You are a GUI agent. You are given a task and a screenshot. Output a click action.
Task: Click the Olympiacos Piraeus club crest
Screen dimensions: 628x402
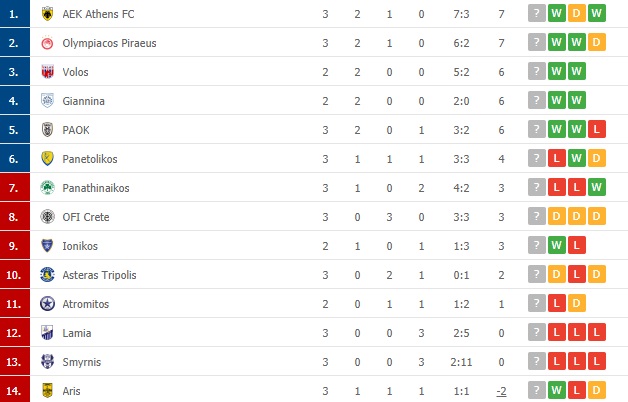click(46, 43)
